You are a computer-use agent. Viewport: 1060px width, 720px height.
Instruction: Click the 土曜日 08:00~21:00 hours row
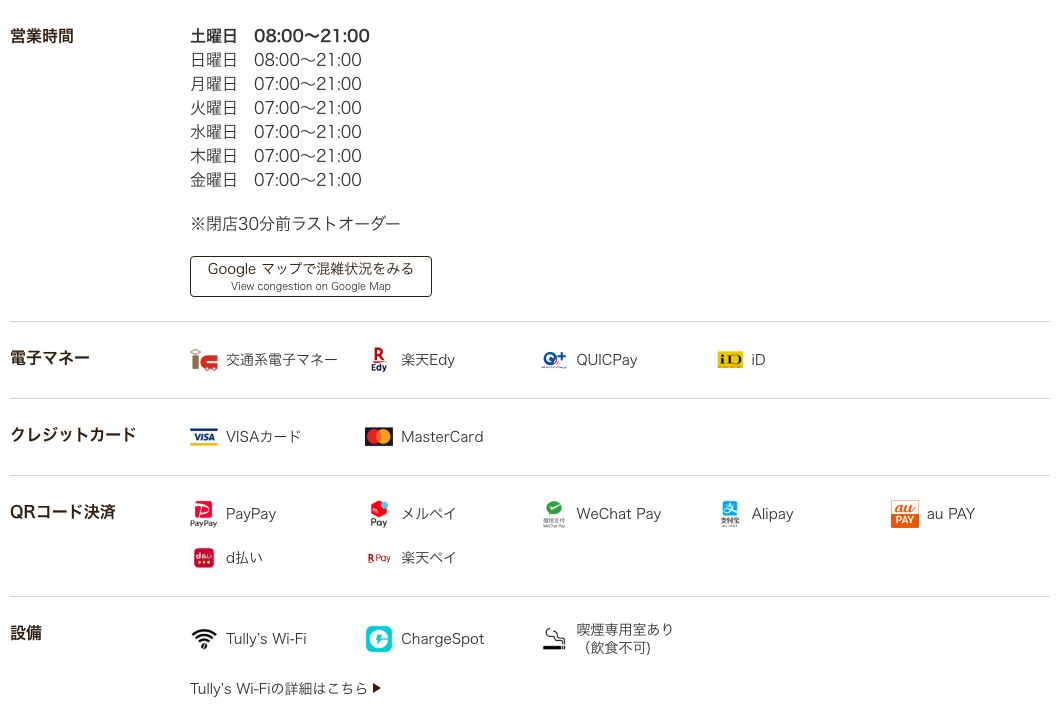280,36
